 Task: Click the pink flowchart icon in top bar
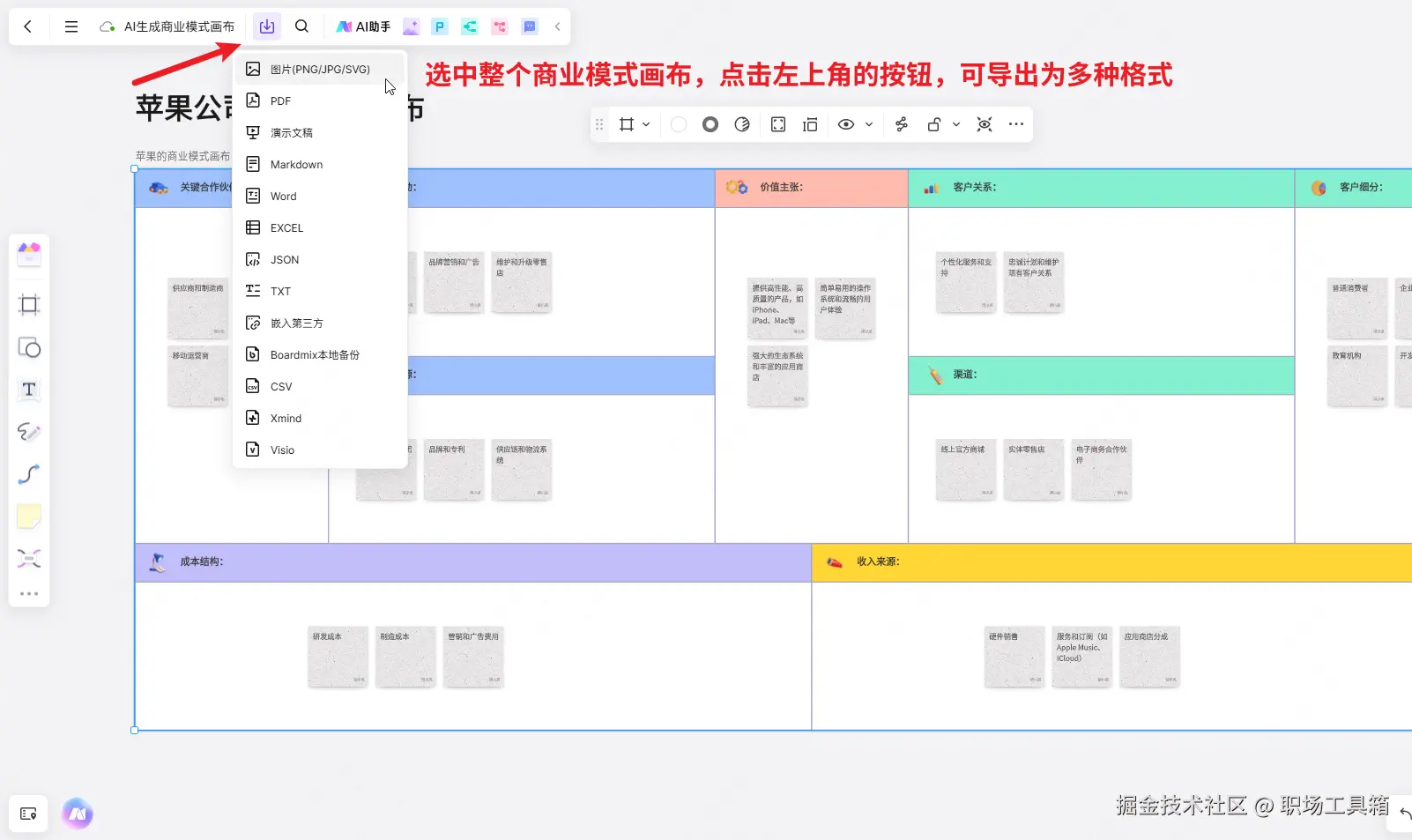point(500,26)
